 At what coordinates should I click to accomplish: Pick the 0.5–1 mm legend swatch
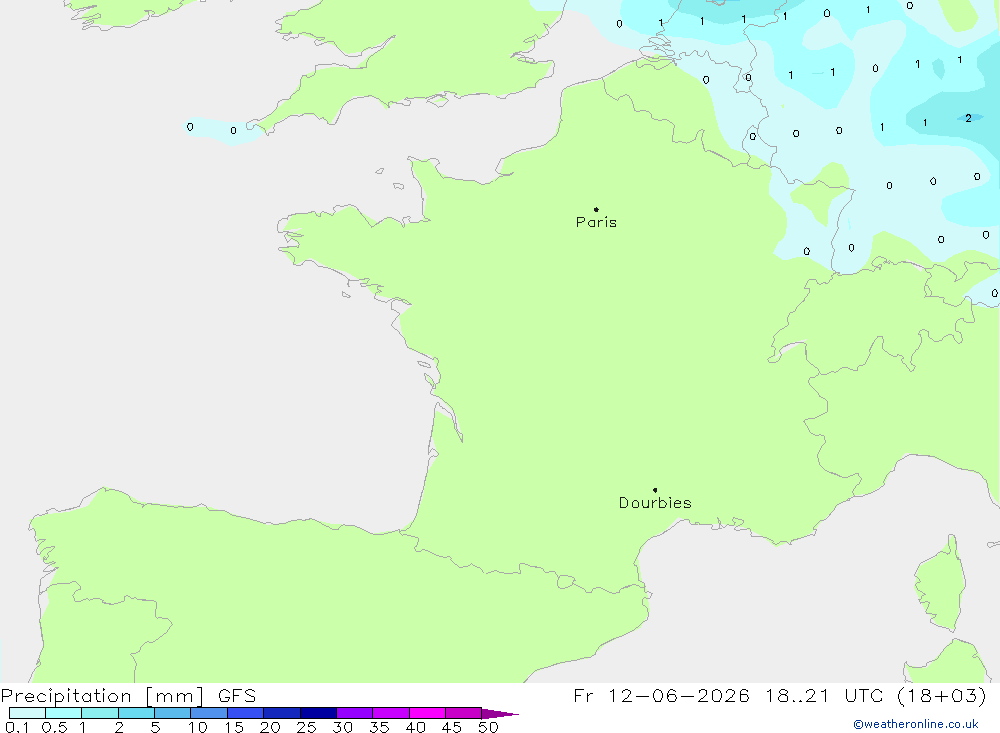(x=64, y=713)
